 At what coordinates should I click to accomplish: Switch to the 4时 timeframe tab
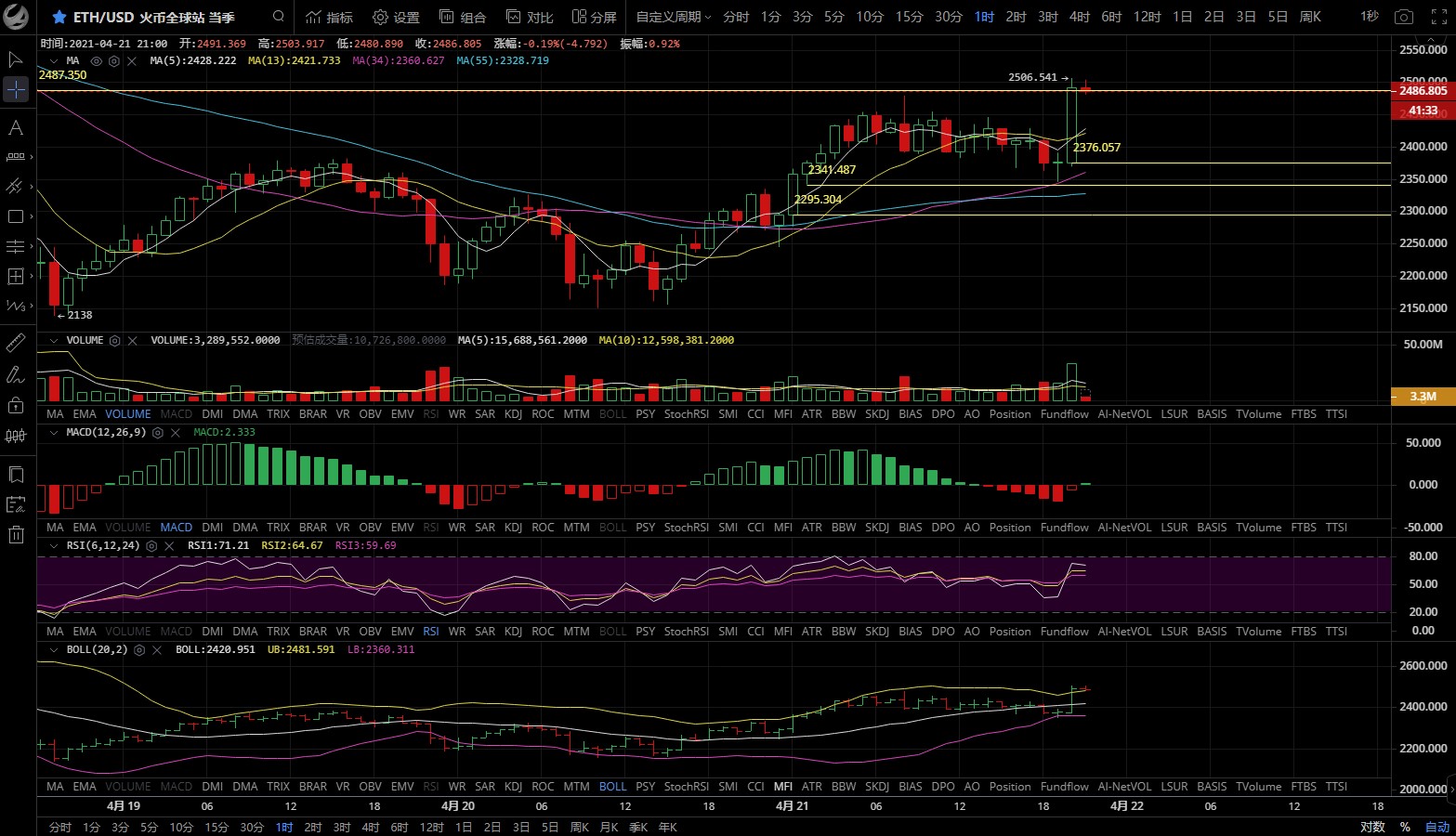[x=1080, y=18]
